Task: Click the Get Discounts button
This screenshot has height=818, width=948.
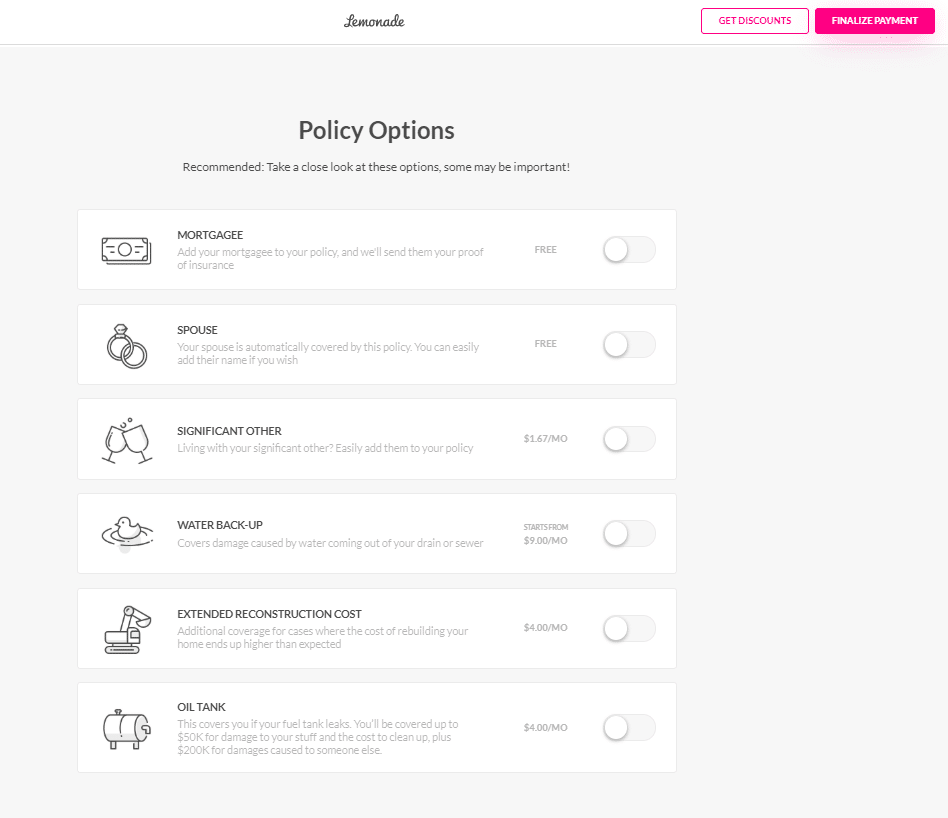Action: click(x=755, y=21)
